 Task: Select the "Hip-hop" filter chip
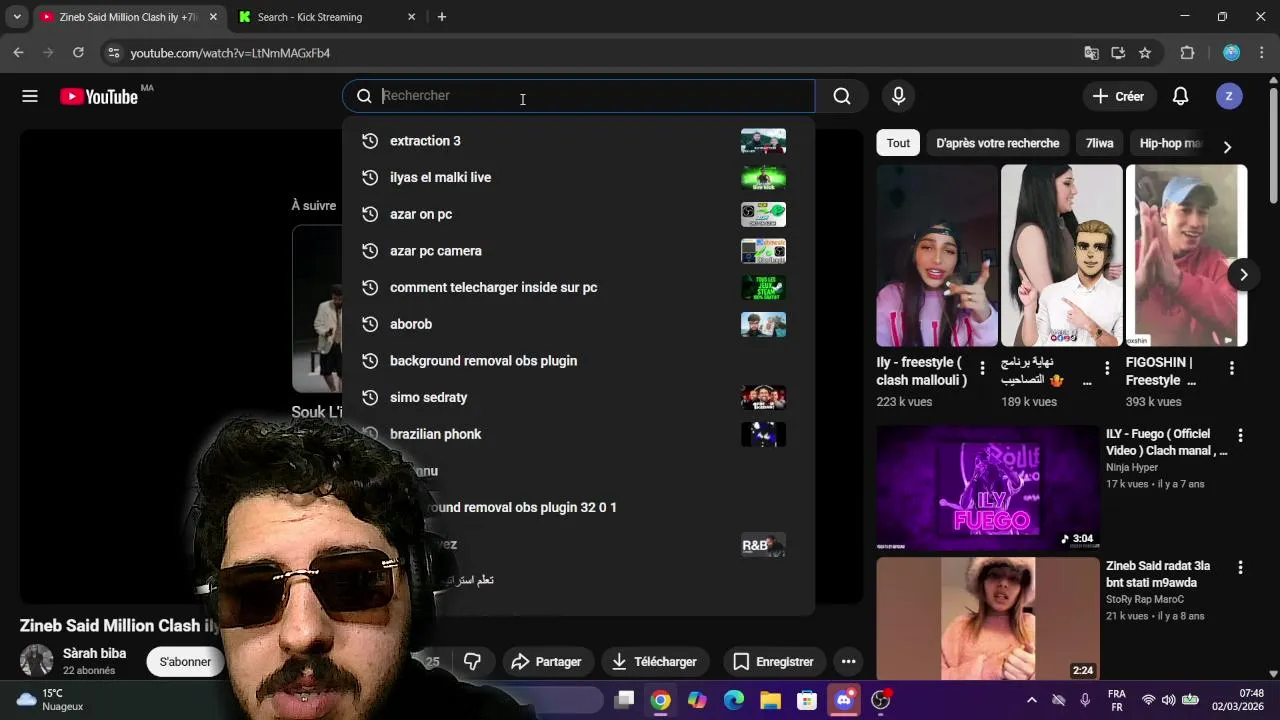coord(1169,143)
